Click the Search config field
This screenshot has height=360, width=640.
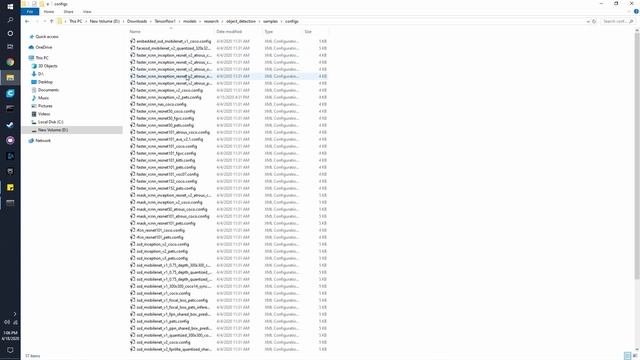pos(617,21)
